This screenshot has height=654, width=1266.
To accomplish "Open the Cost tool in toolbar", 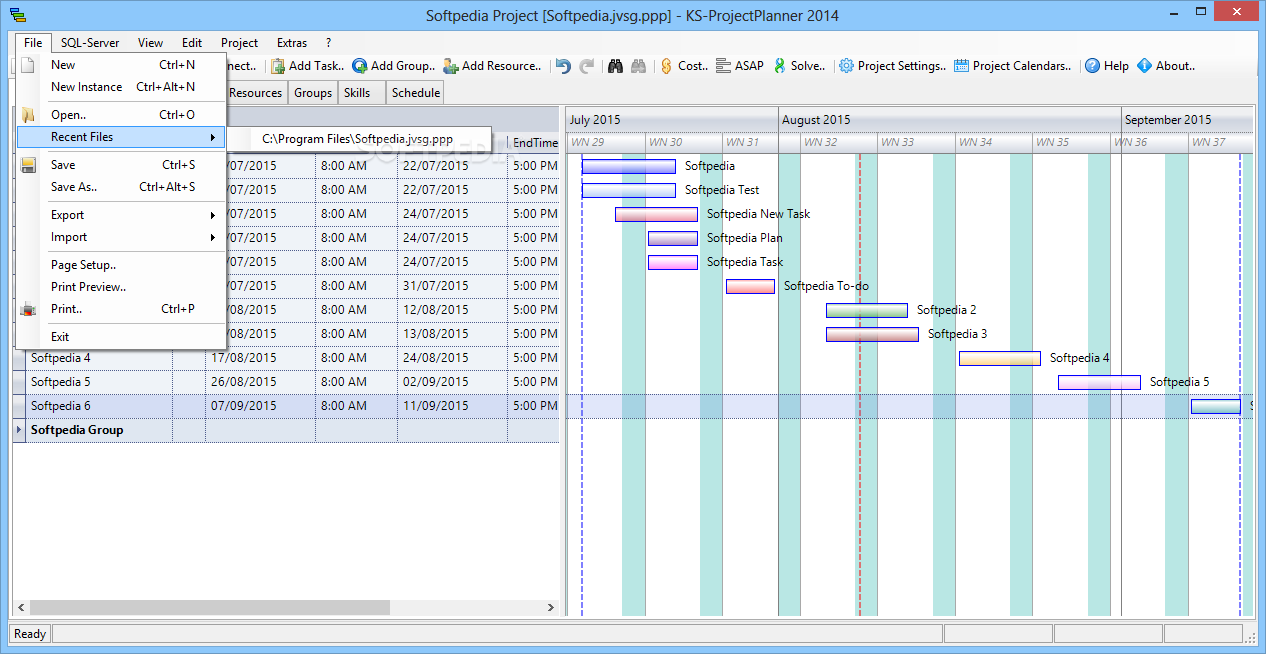I will [x=684, y=66].
